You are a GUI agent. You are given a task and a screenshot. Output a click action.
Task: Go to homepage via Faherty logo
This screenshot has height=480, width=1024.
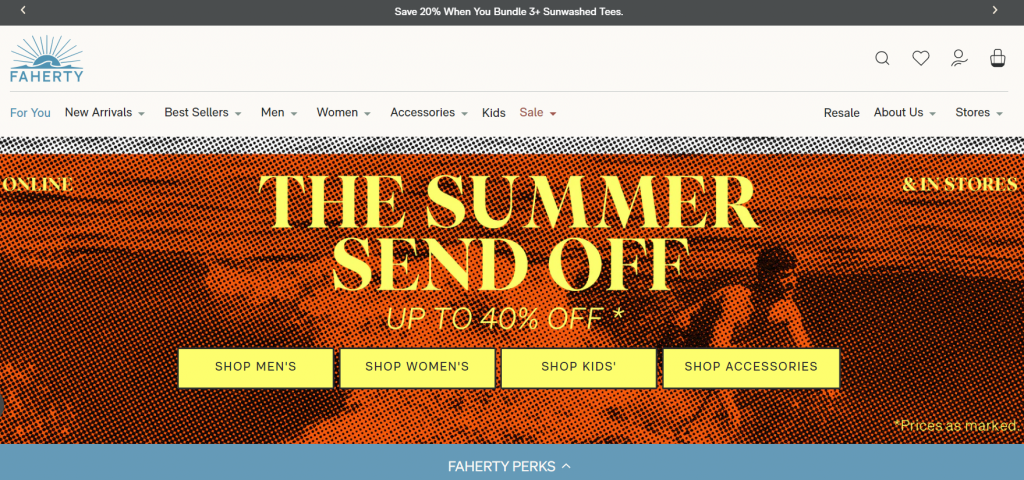pyautogui.click(x=47, y=59)
